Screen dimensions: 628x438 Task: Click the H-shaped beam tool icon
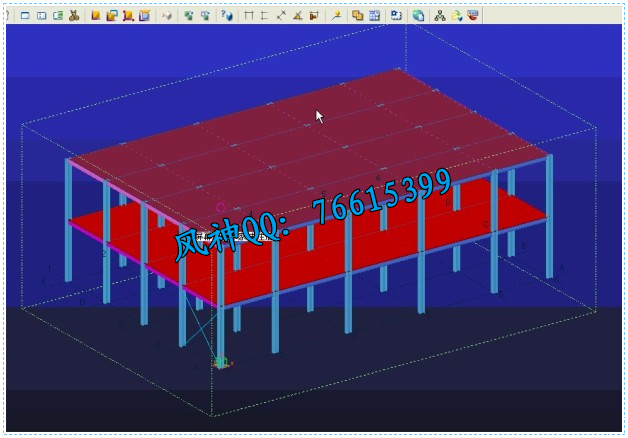click(249, 16)
